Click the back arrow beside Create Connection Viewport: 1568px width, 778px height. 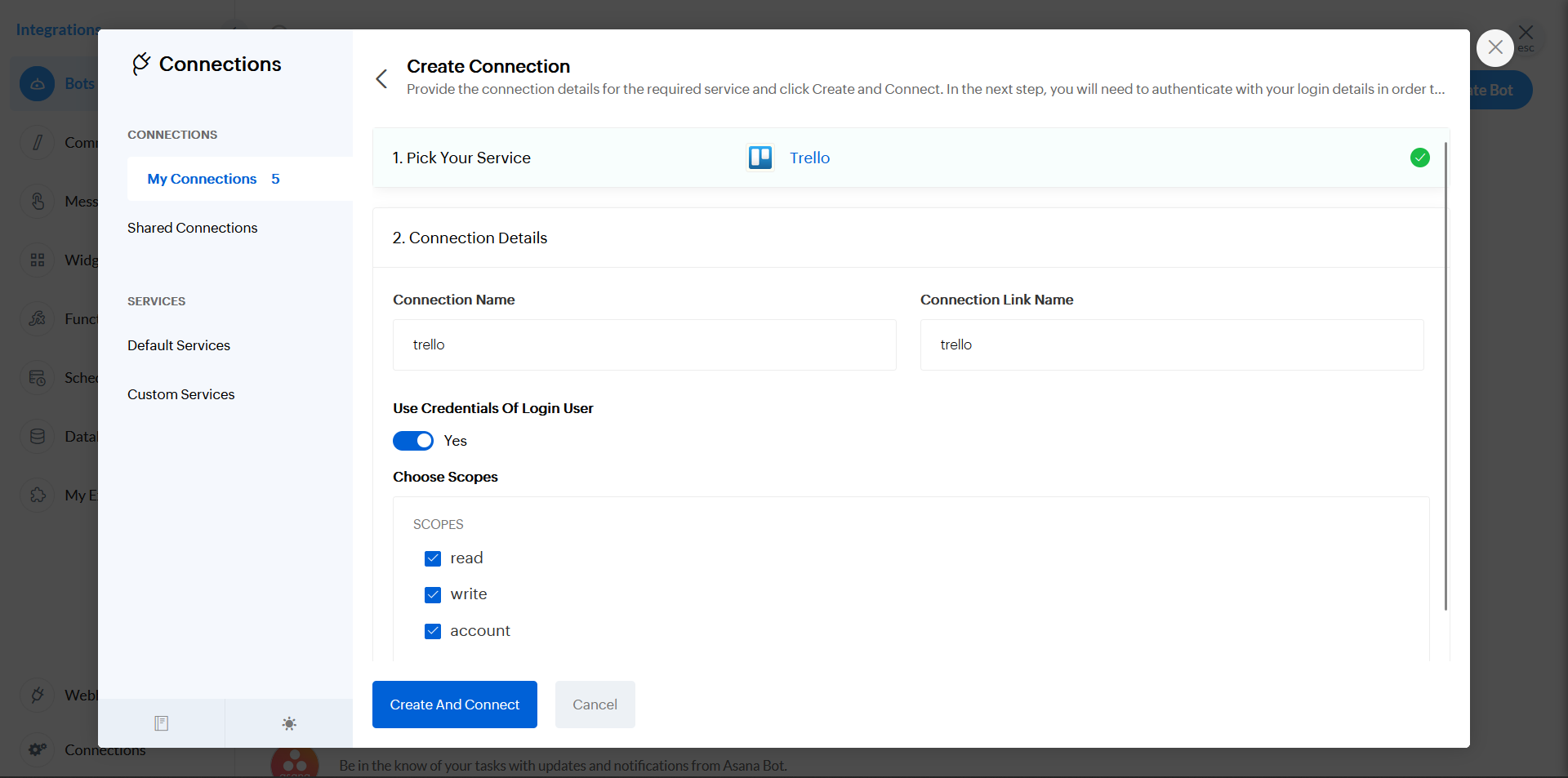(381, 78)
